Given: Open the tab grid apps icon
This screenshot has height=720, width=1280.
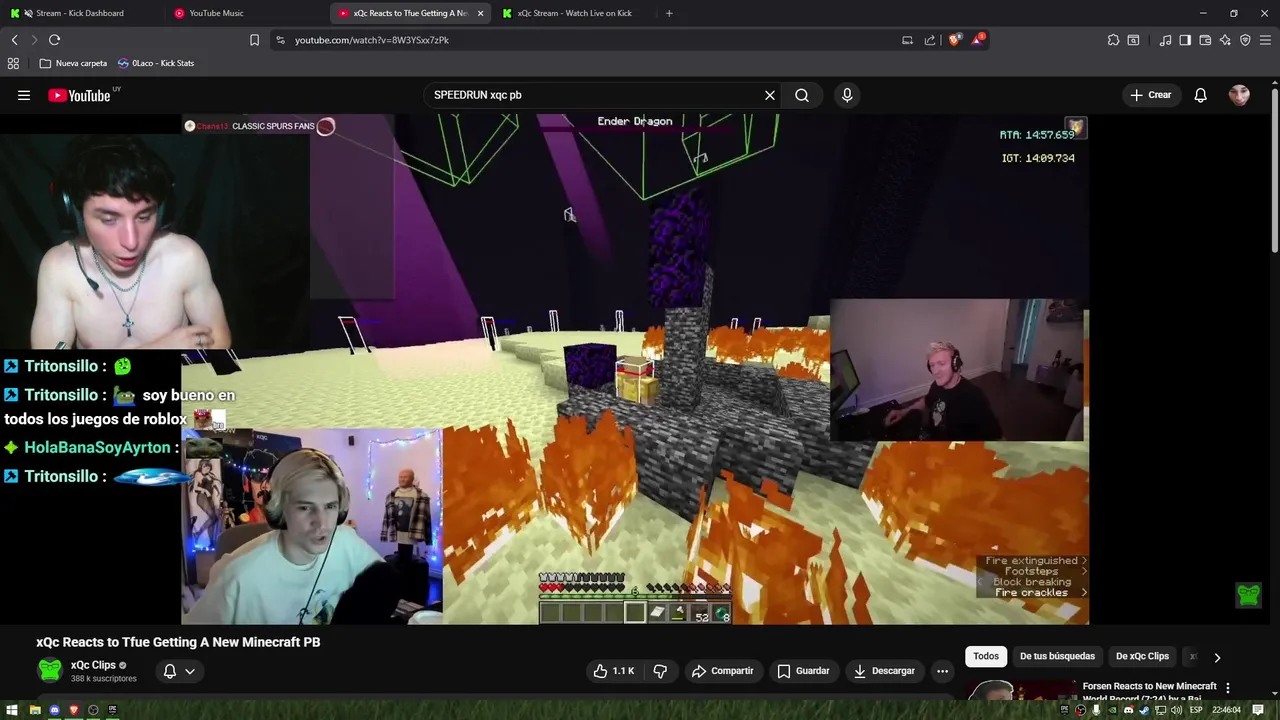Looking at the screenshot, I should click(13, 63).
